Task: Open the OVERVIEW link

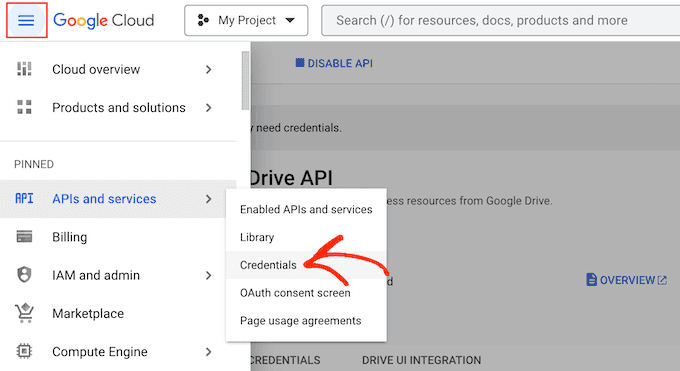Action: (x=627, y=280)
